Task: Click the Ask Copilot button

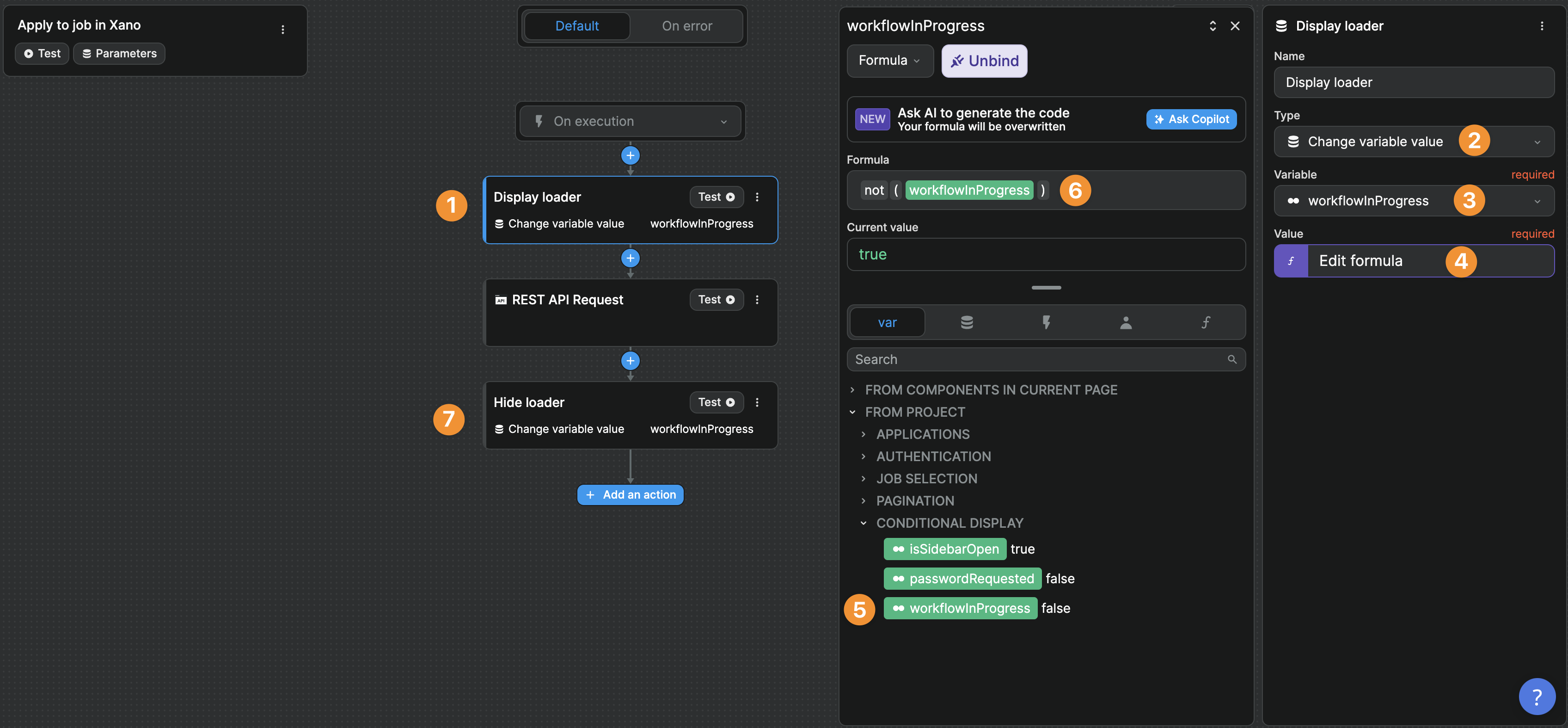Action: click(1191, 119)
